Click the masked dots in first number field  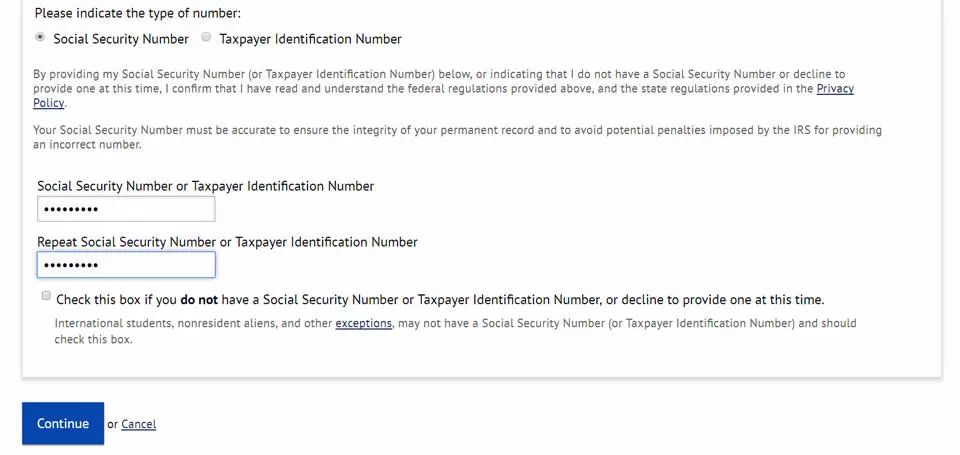click(72, 210)
